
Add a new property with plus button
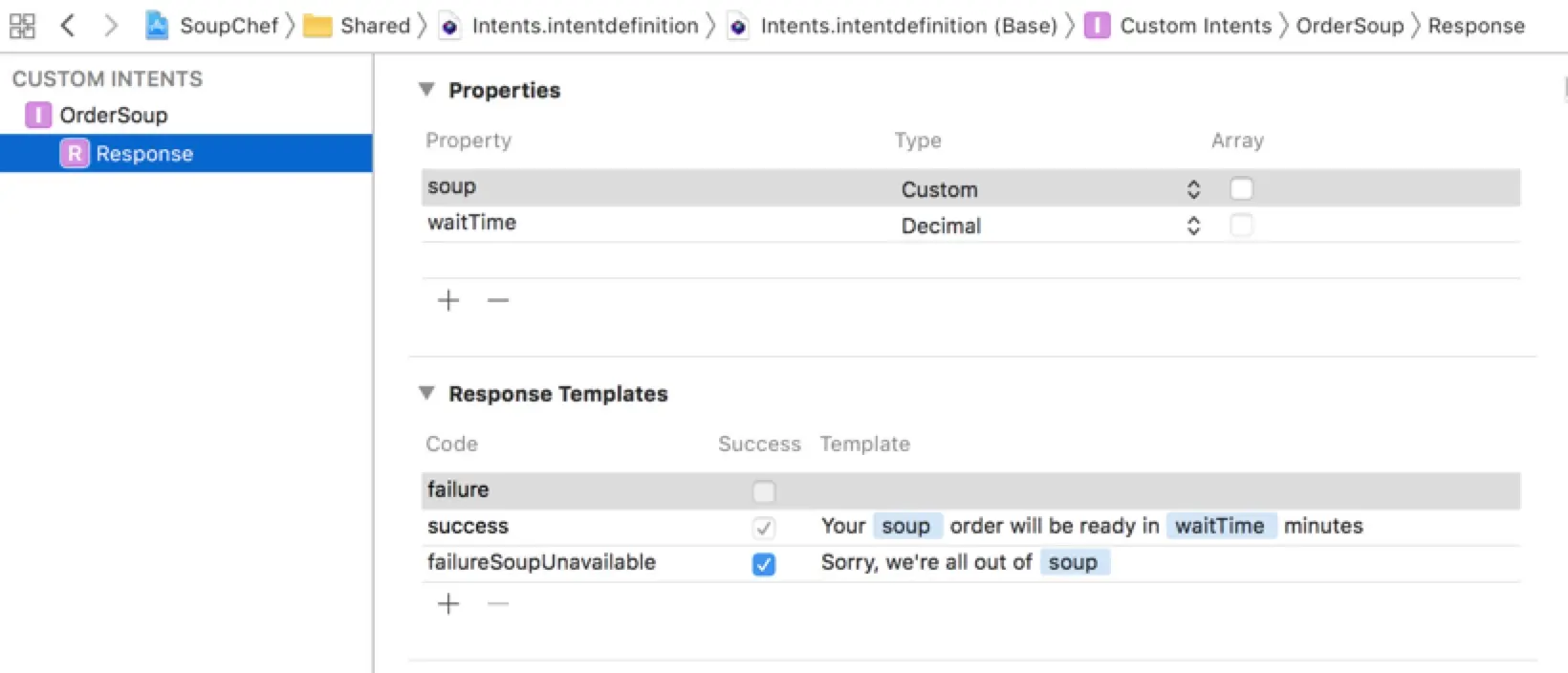pyautogui.click(x=447, y=300)
